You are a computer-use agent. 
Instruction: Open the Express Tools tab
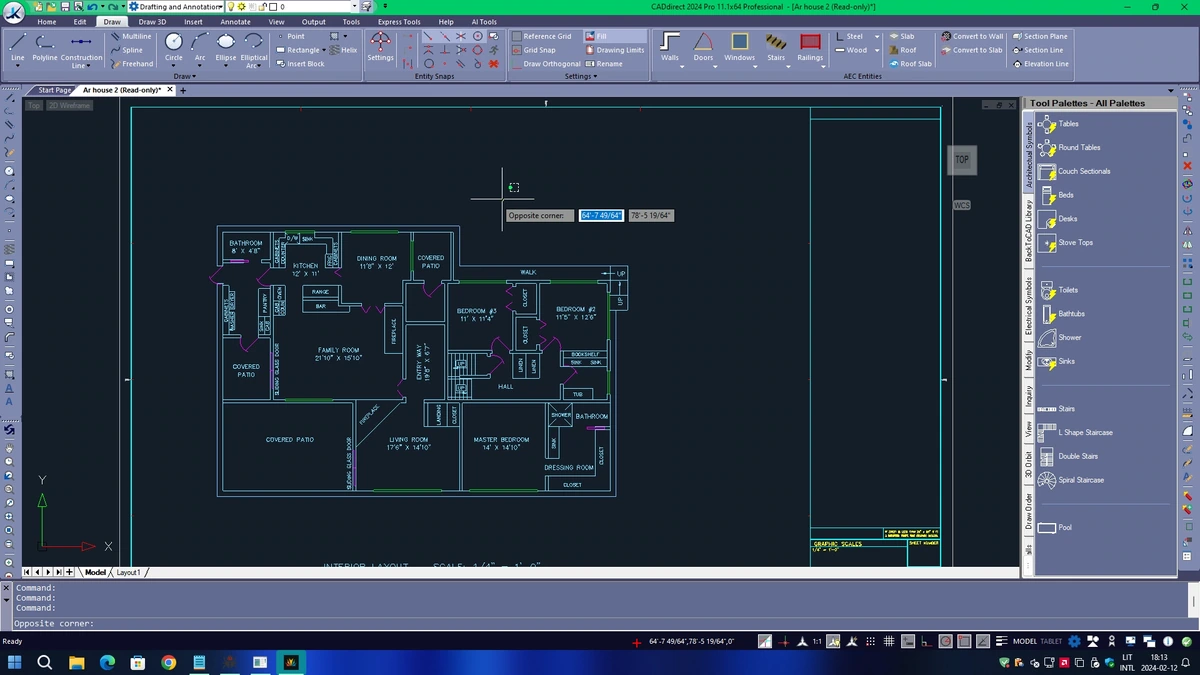399,21
